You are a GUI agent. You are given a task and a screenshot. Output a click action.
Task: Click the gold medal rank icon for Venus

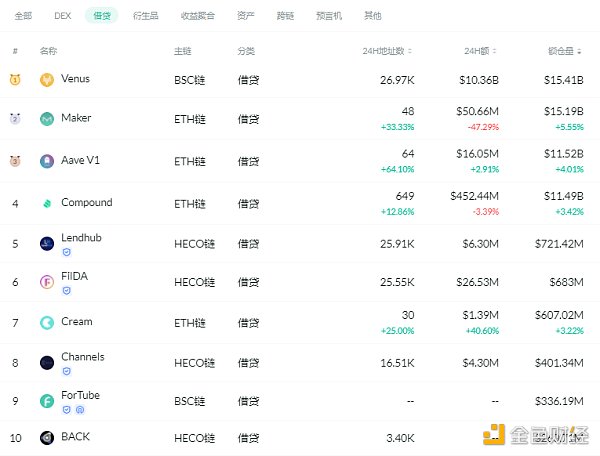tap(14, 79)
